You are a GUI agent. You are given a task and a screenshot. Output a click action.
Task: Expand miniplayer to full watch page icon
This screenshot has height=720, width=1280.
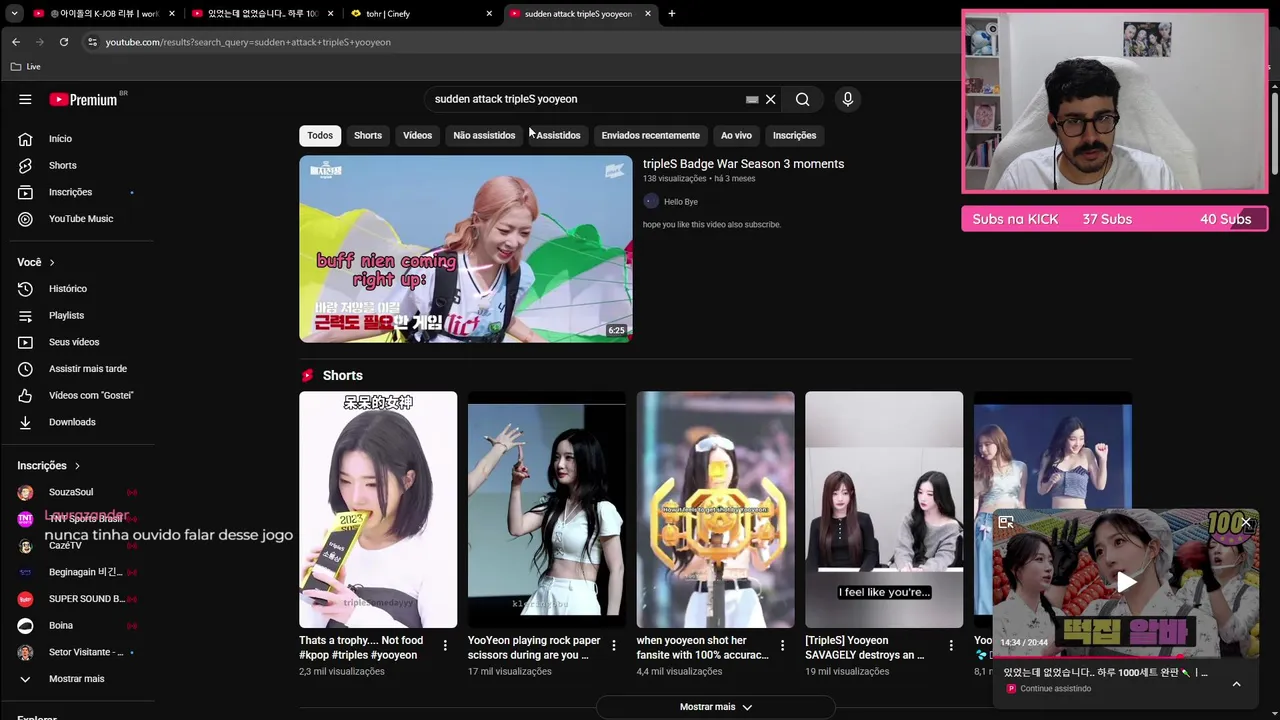[x=1006, y=522]
